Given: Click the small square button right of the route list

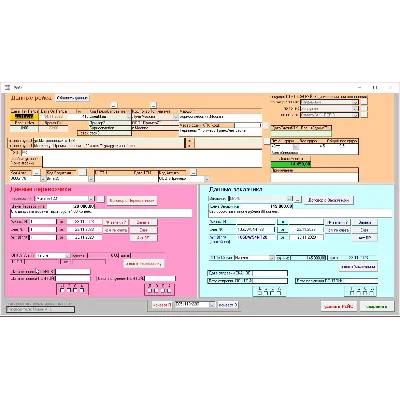Looking at the screenshot, I should (x=267, y=141).
